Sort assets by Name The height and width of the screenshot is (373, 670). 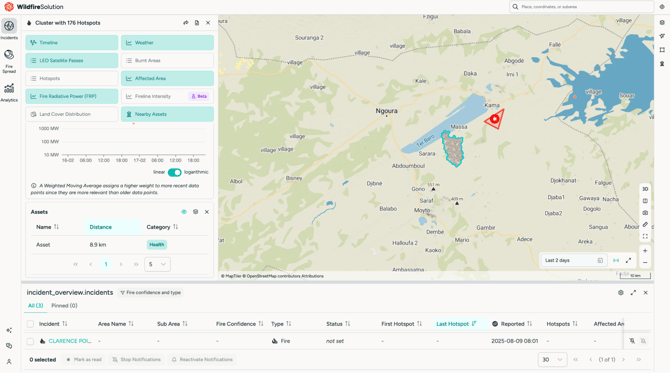coord(47,227)
